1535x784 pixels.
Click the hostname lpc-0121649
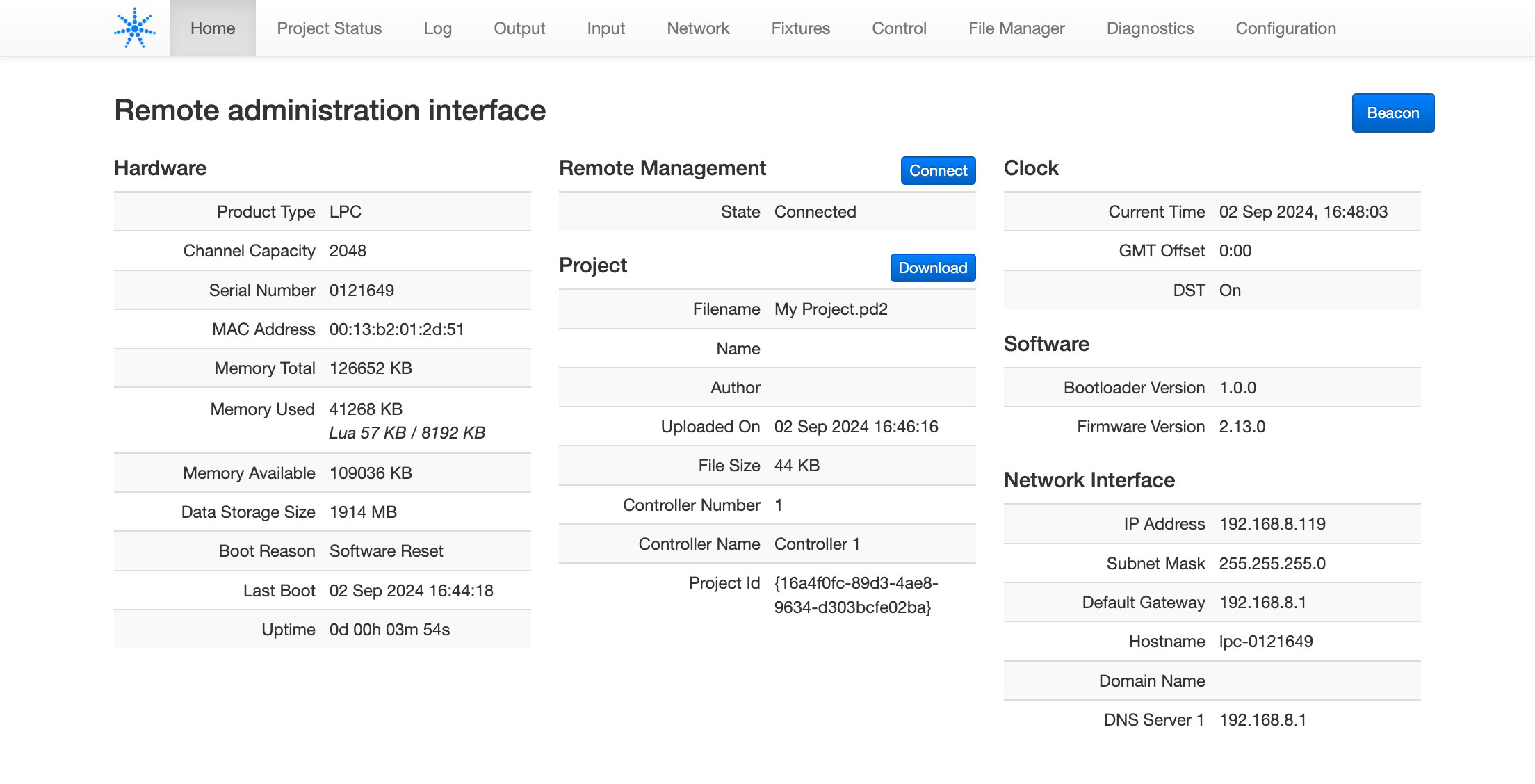(x=1265, y=642)
